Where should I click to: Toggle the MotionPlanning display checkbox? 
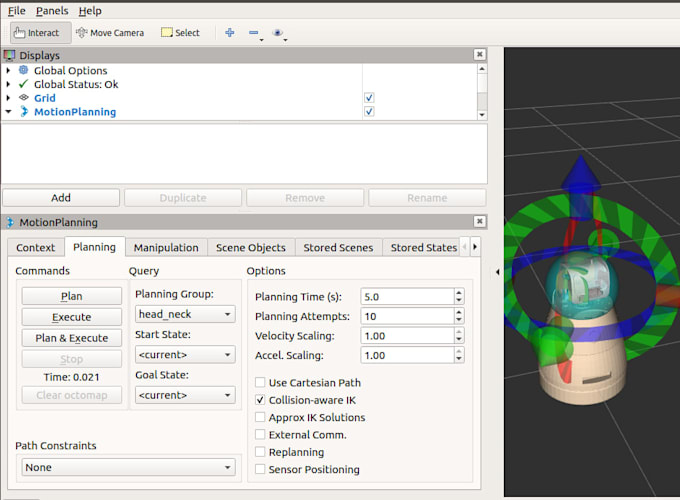[x=369, y=111]
